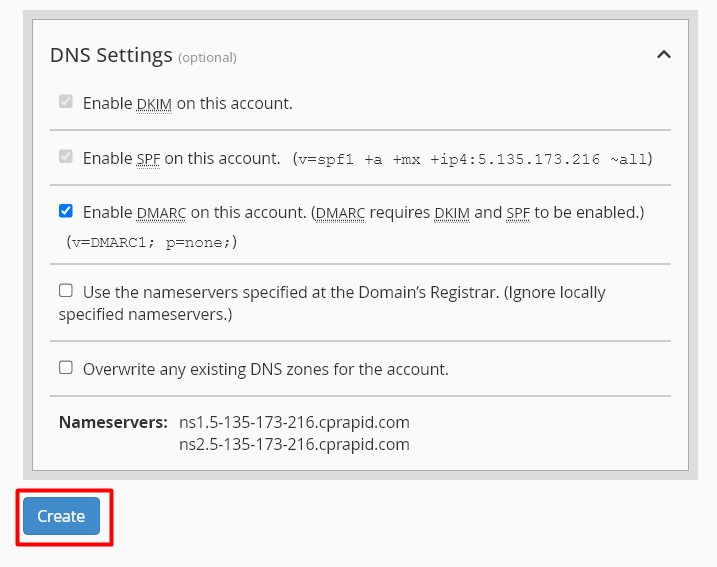Check Overwrite any existing DNS zones

(66, 367)
